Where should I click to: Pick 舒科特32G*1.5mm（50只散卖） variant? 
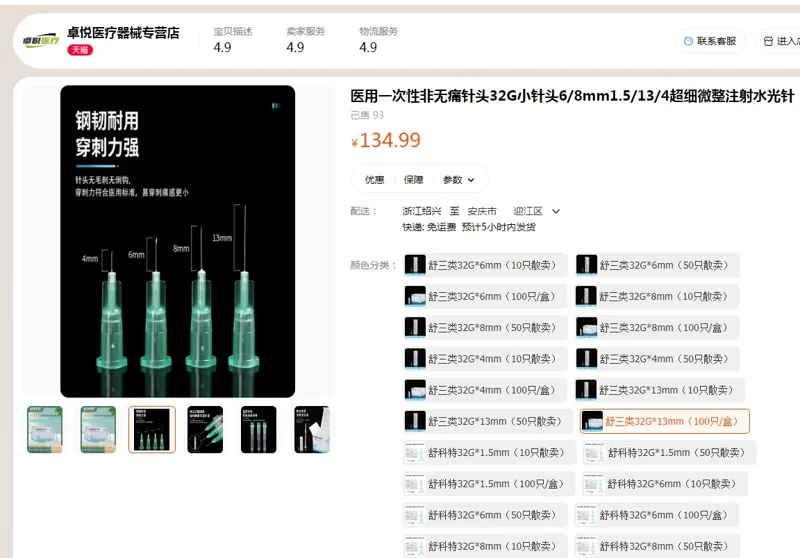[669, 452]
